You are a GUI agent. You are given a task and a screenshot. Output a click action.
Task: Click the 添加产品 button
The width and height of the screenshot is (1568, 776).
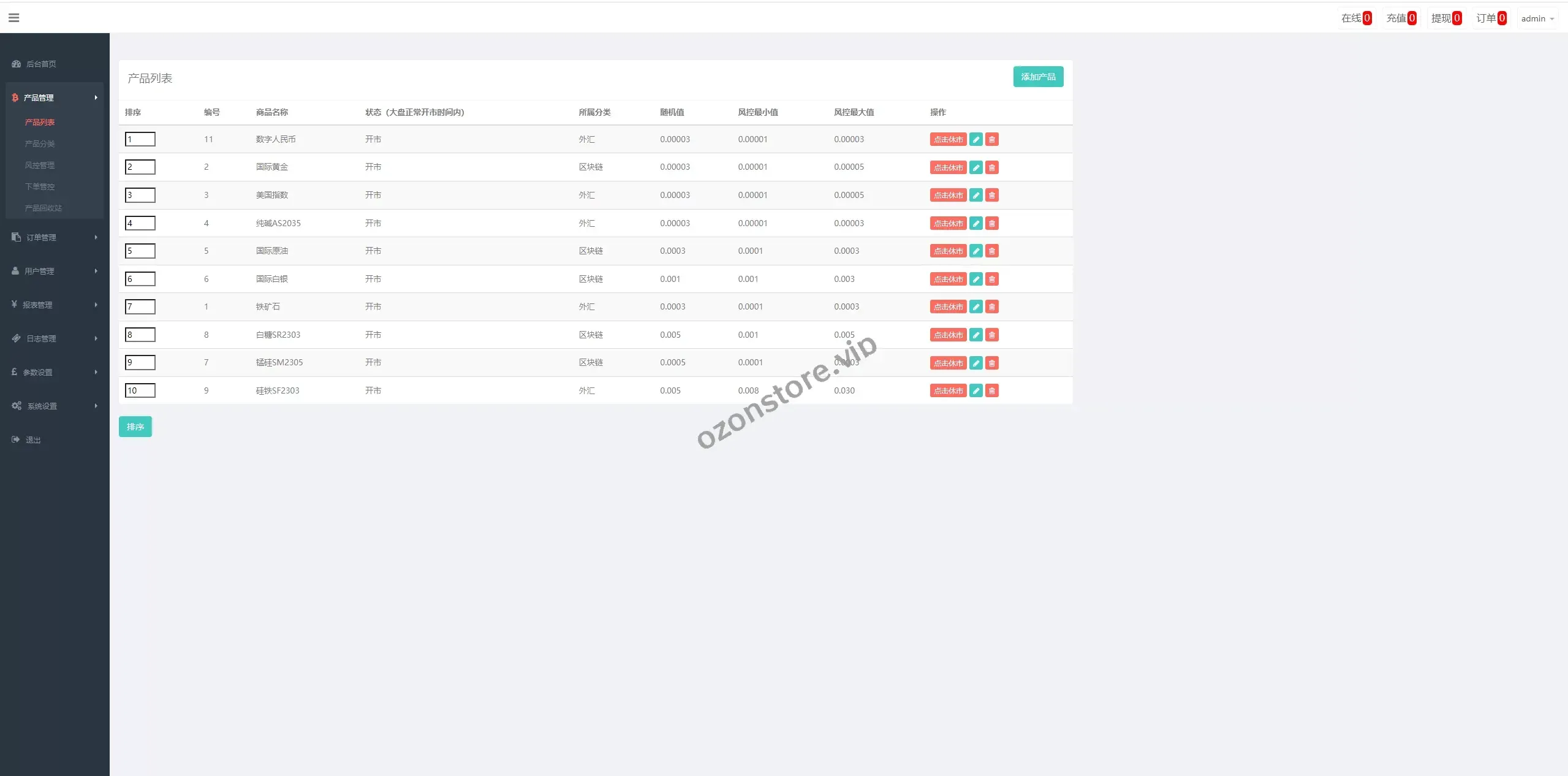point(1037,77)
